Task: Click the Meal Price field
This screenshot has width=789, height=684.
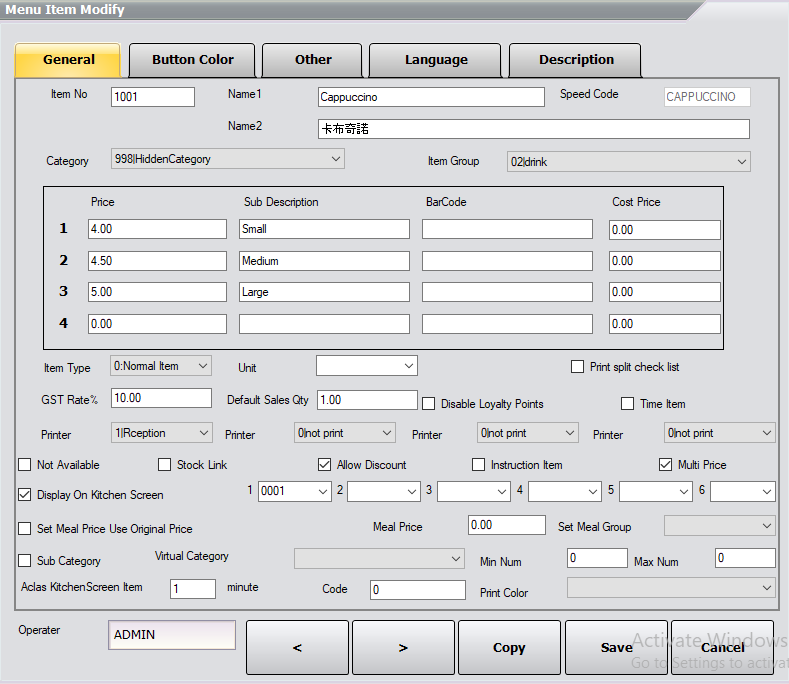Action: [507, 525]
